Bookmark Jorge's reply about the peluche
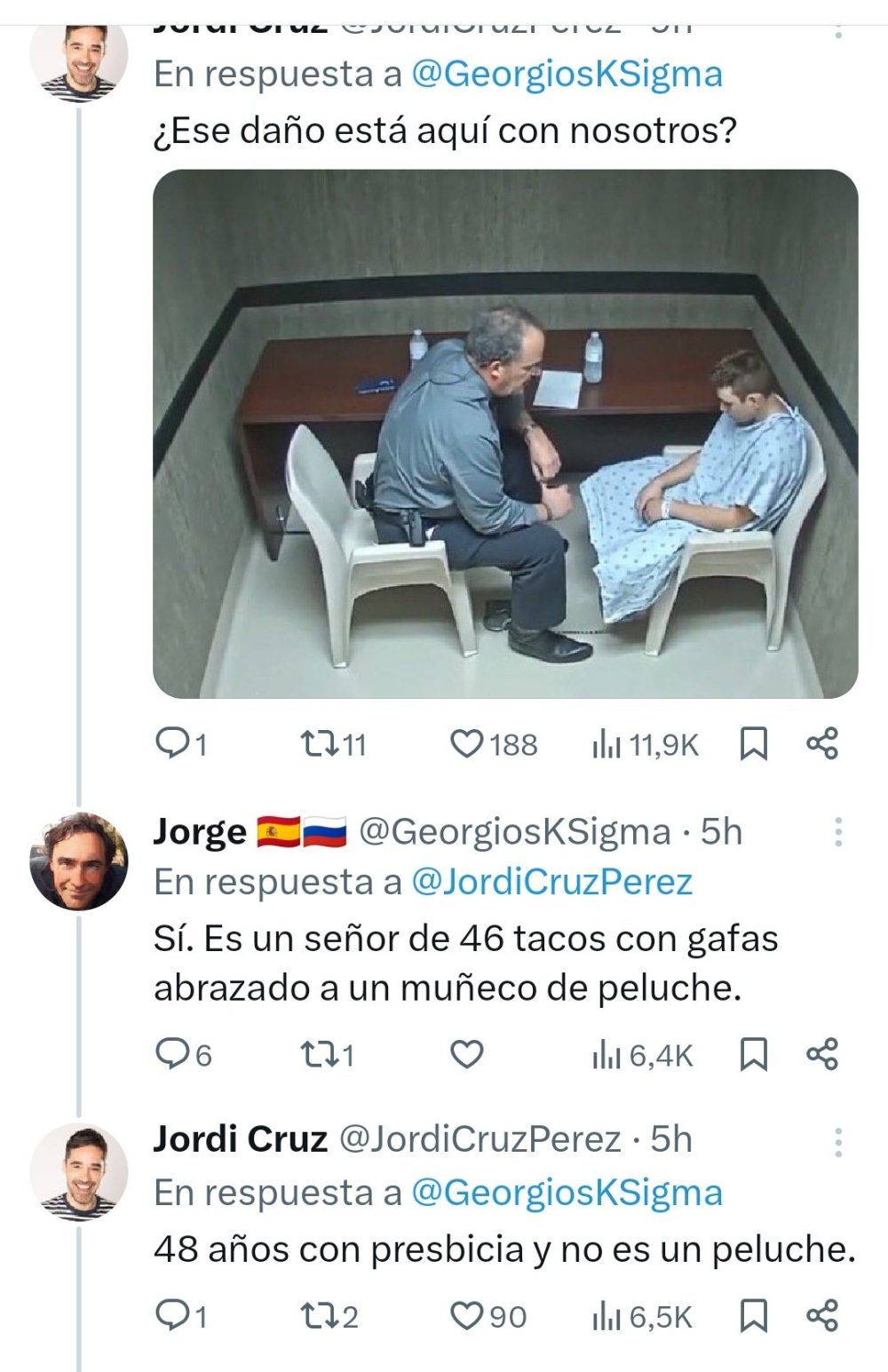Image resolution: width=888 pixels, height=1372 pixels. click(753, 1055)
